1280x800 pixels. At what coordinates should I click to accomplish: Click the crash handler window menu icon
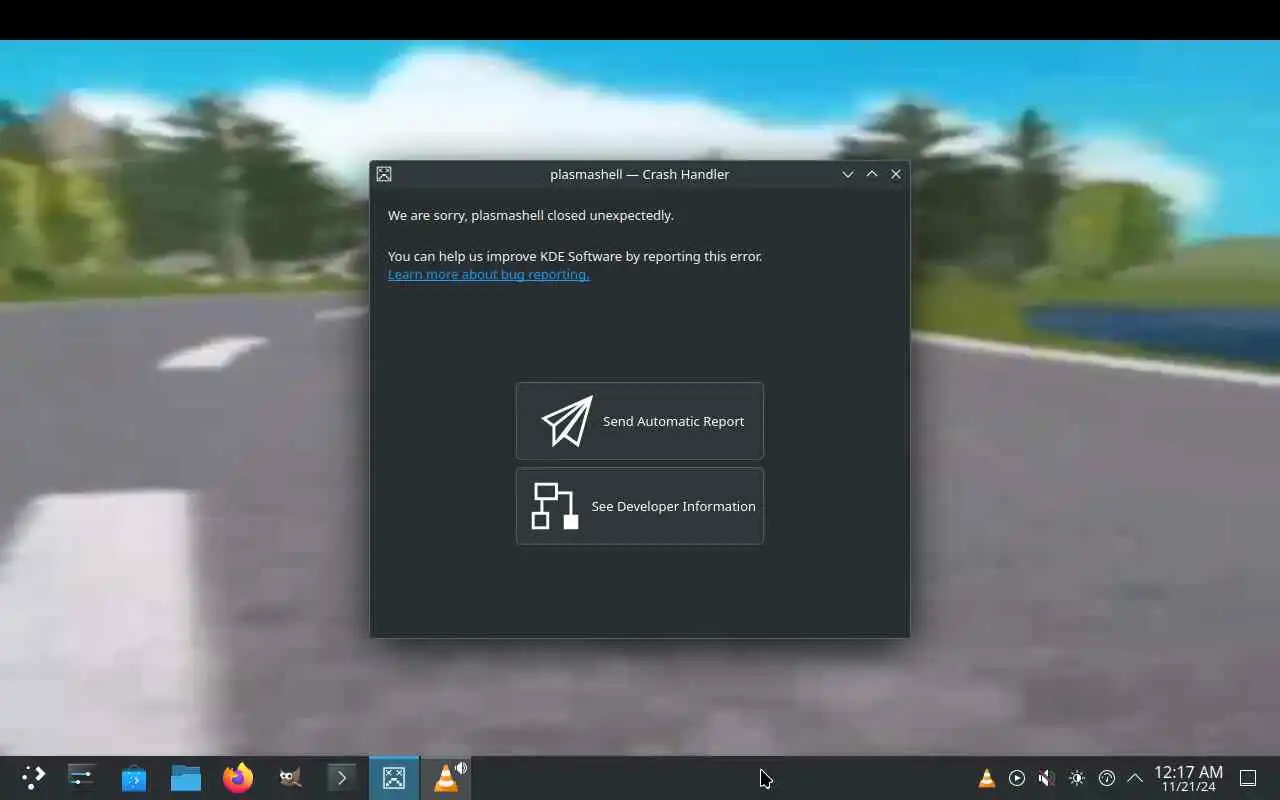point(384,174)
